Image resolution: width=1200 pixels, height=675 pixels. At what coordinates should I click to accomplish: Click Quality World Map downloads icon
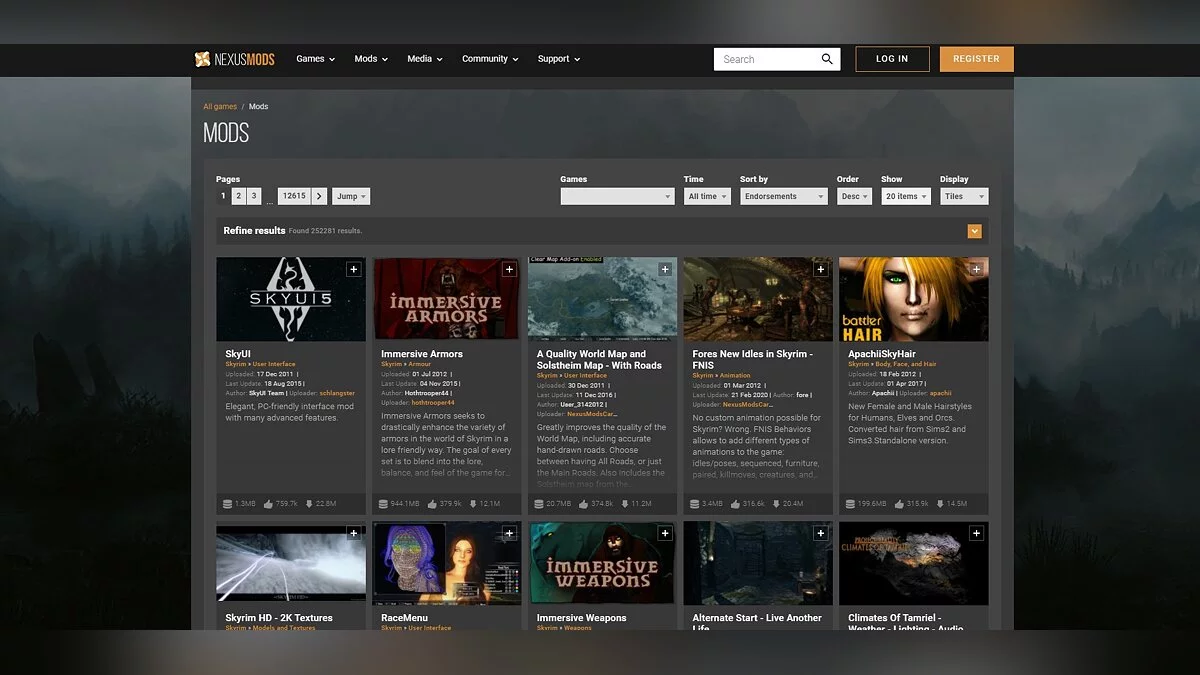pos(623,504)
